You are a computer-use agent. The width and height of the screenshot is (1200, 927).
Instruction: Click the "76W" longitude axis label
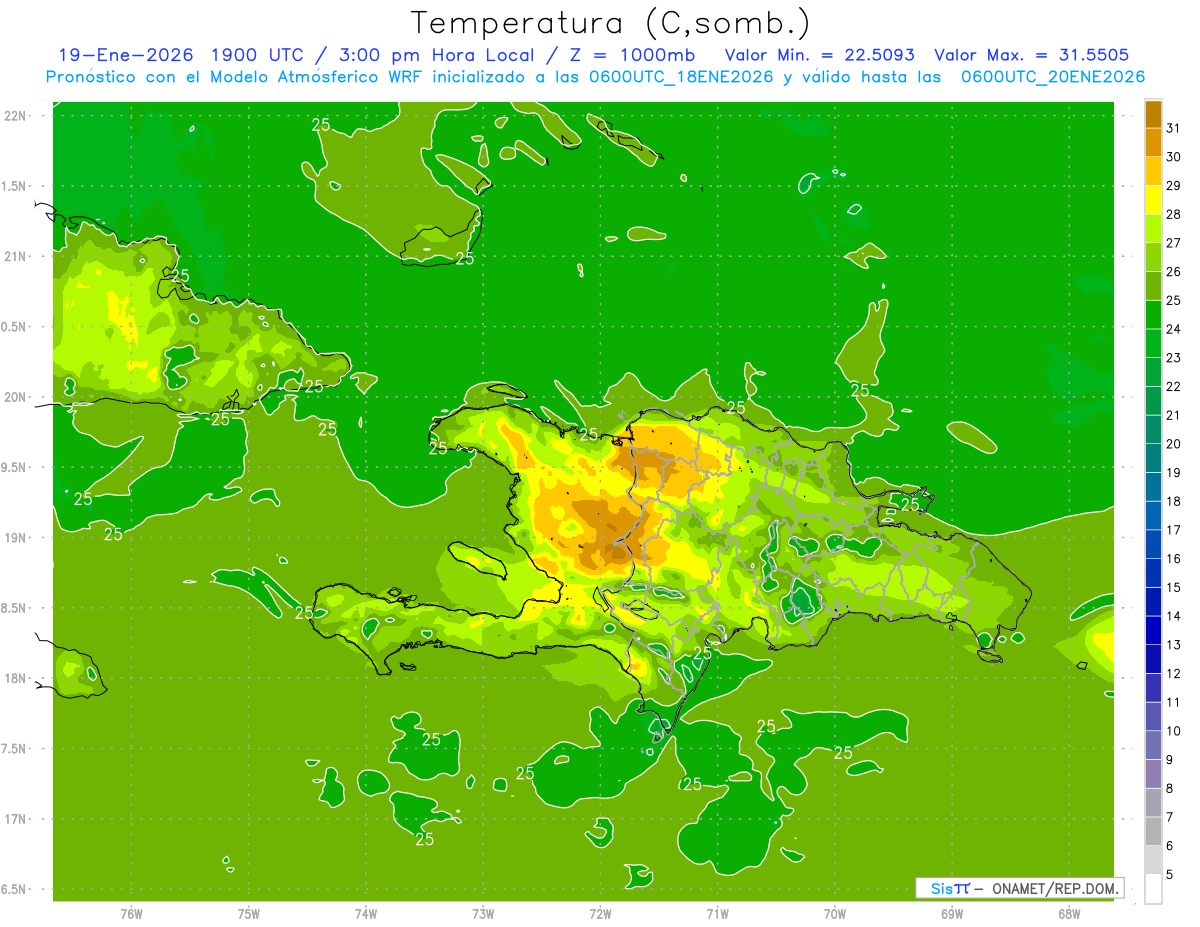pos(131,914)
